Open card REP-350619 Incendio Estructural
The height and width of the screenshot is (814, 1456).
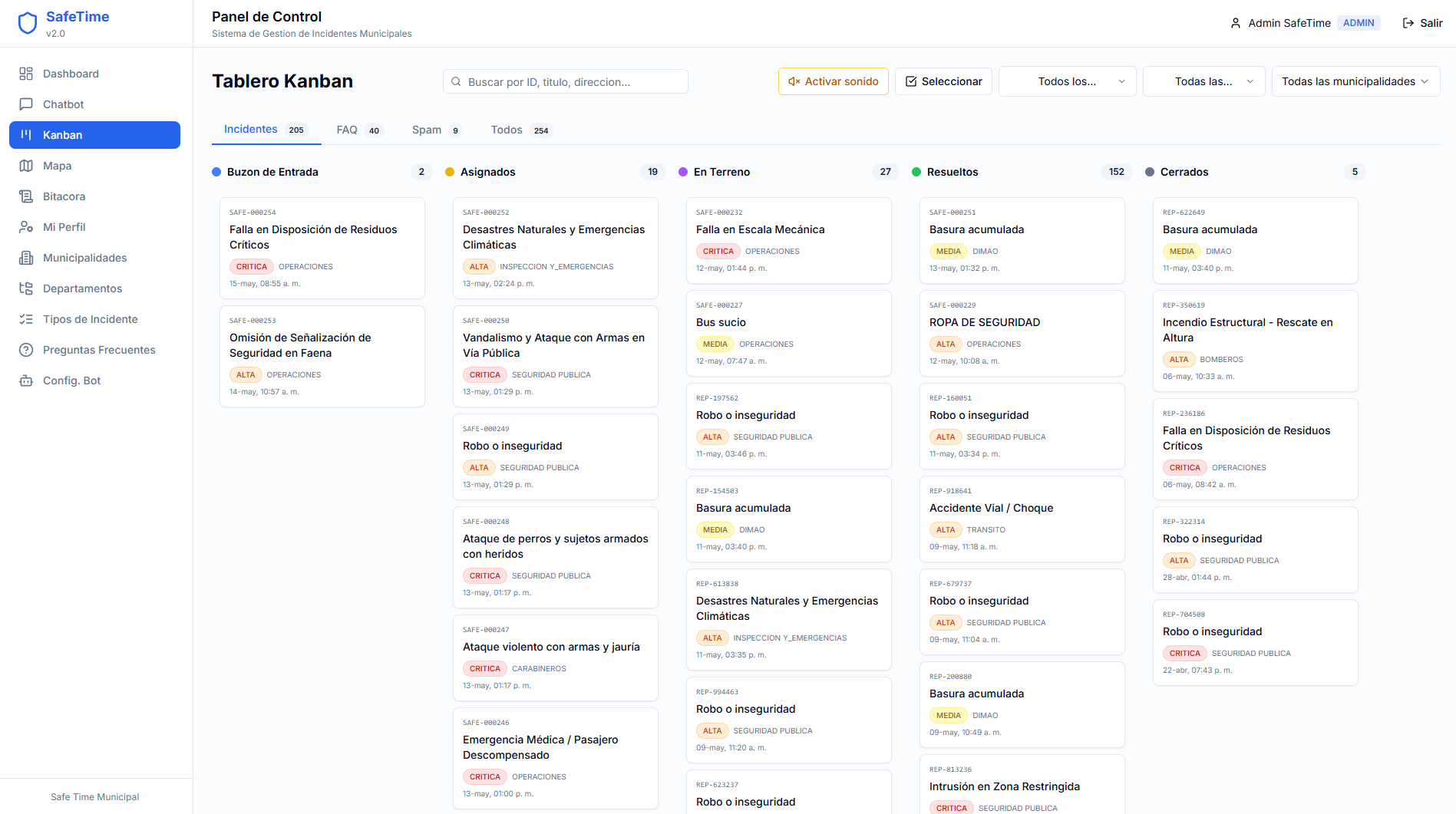tap(1256, 341)
